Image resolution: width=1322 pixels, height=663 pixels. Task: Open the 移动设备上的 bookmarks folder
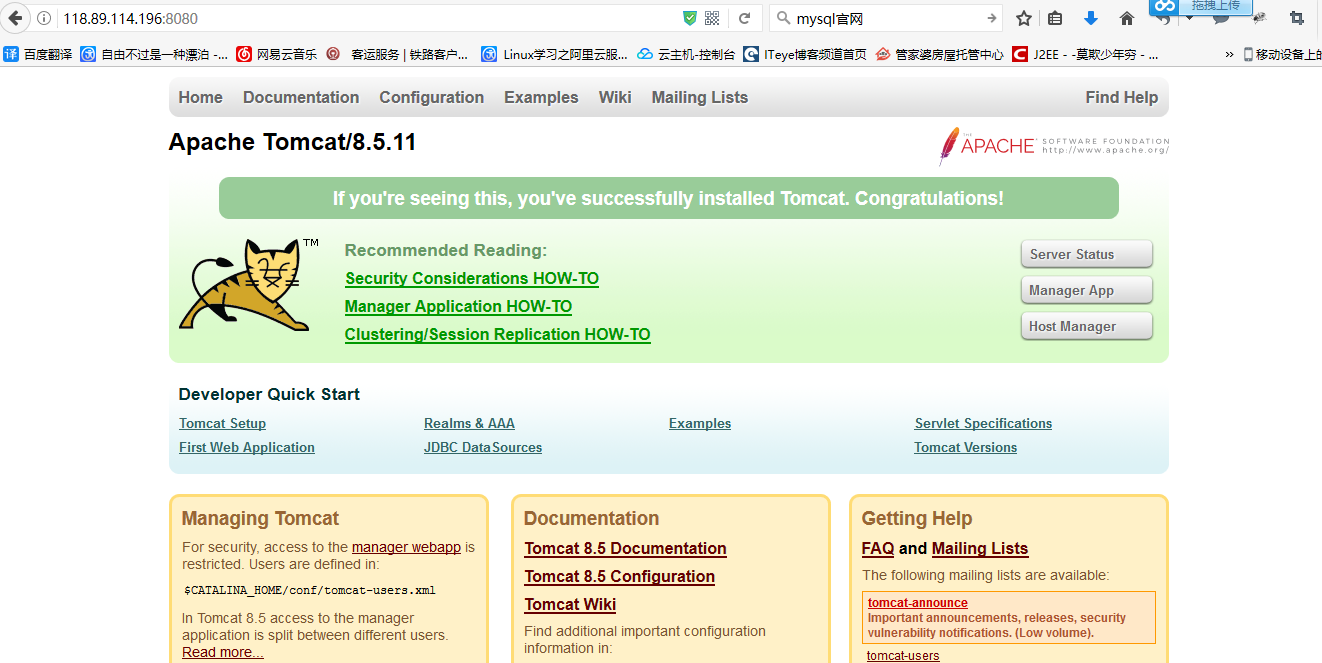tap(1282, 54)
